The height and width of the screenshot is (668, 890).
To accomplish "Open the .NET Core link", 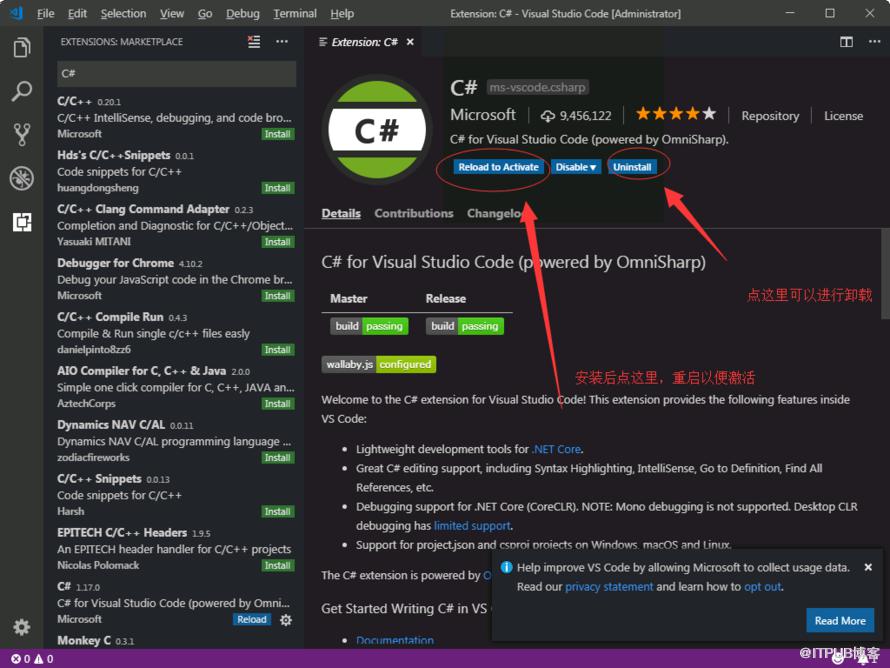I will click(x=557, y=449).
